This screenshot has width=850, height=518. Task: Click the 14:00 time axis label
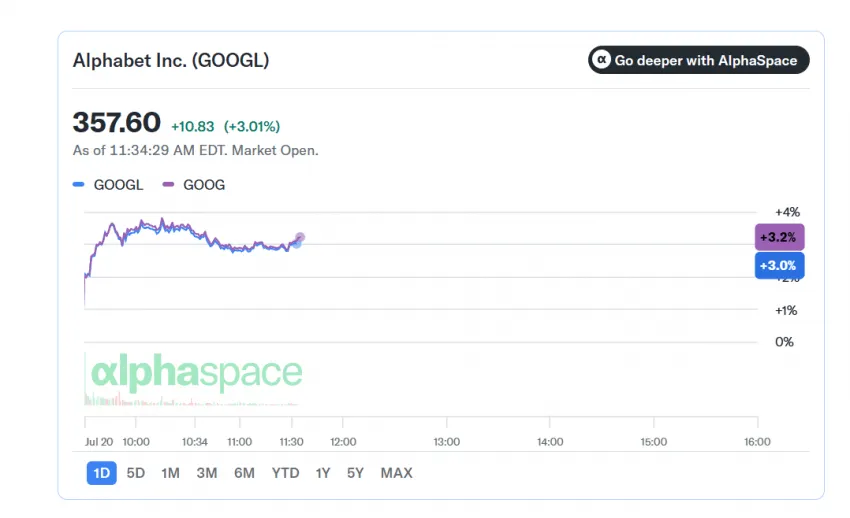(550, 442)
